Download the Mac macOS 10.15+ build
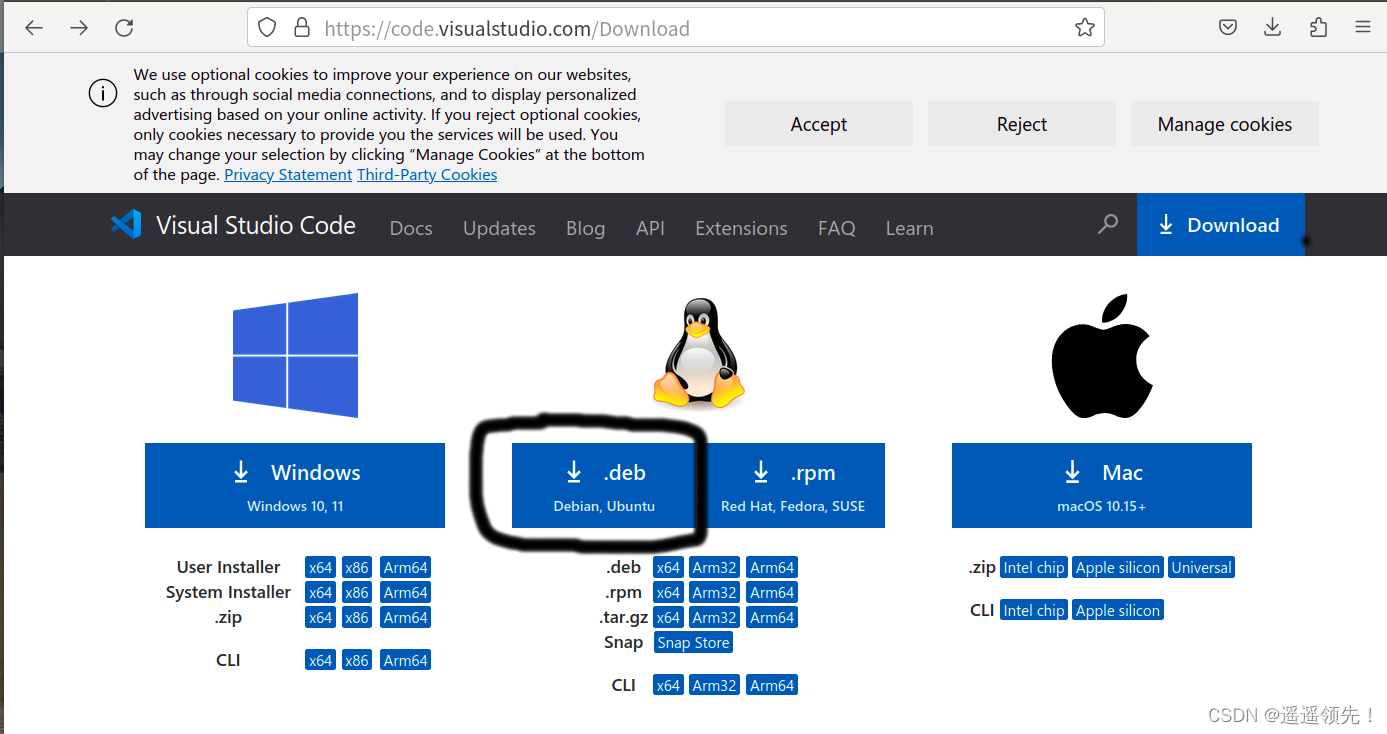This screenshot has width=1387, height=734. (x=1102, y=485)
